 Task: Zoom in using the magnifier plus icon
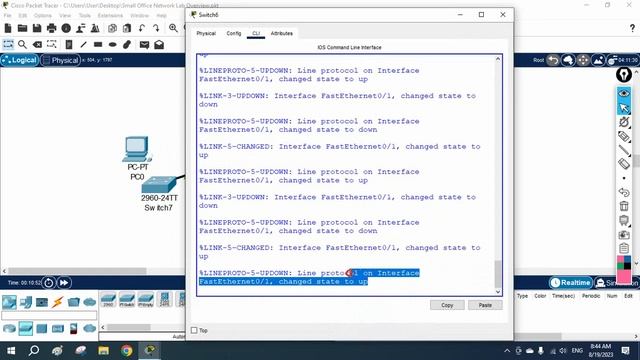tap(173, 28)
